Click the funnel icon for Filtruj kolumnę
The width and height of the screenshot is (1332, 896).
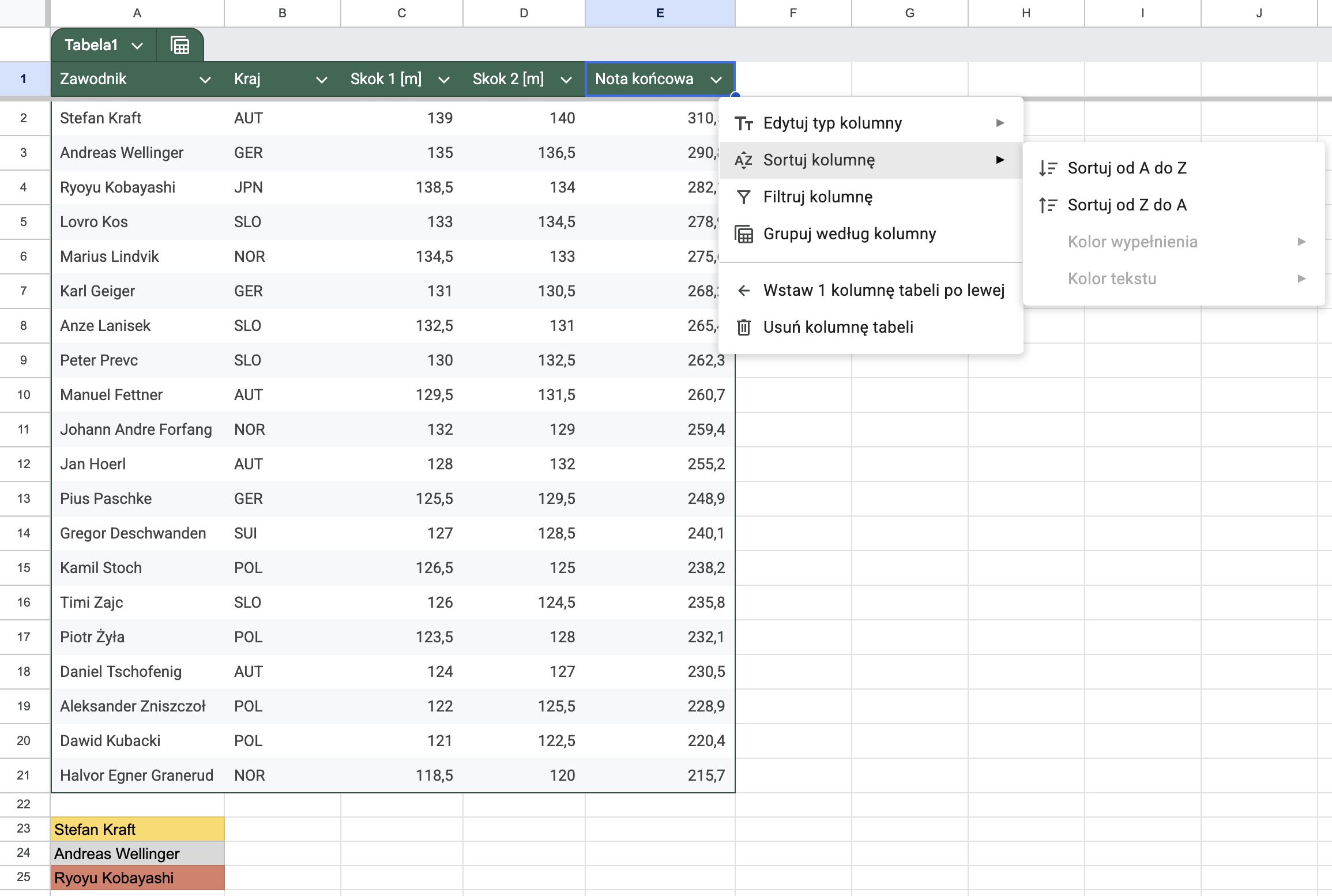pyautogui.click(x=744, y=197)
